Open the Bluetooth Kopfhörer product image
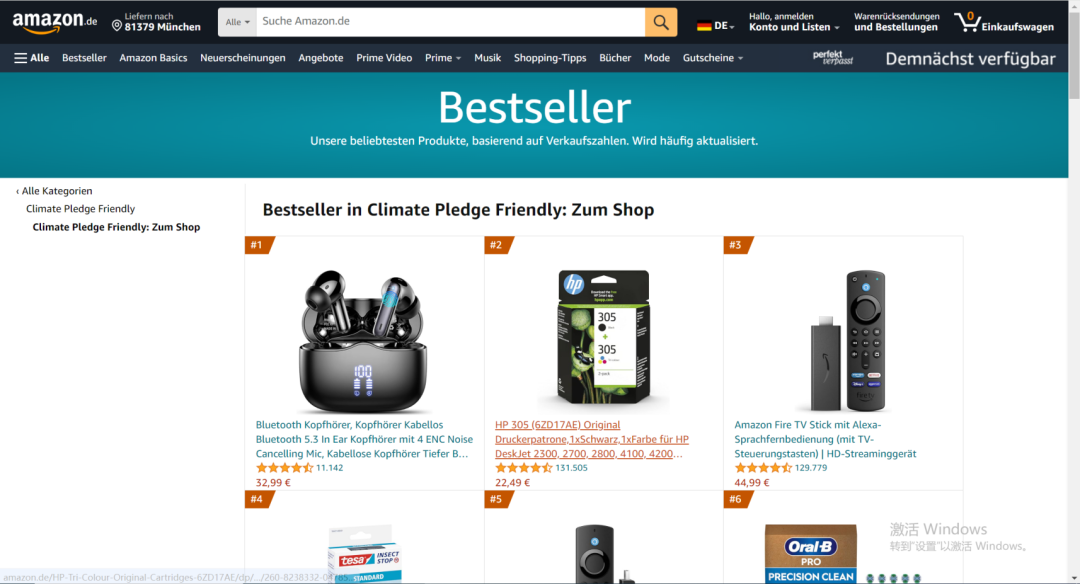This screenshot has height=584, width=1080. (x=363, y=341)
